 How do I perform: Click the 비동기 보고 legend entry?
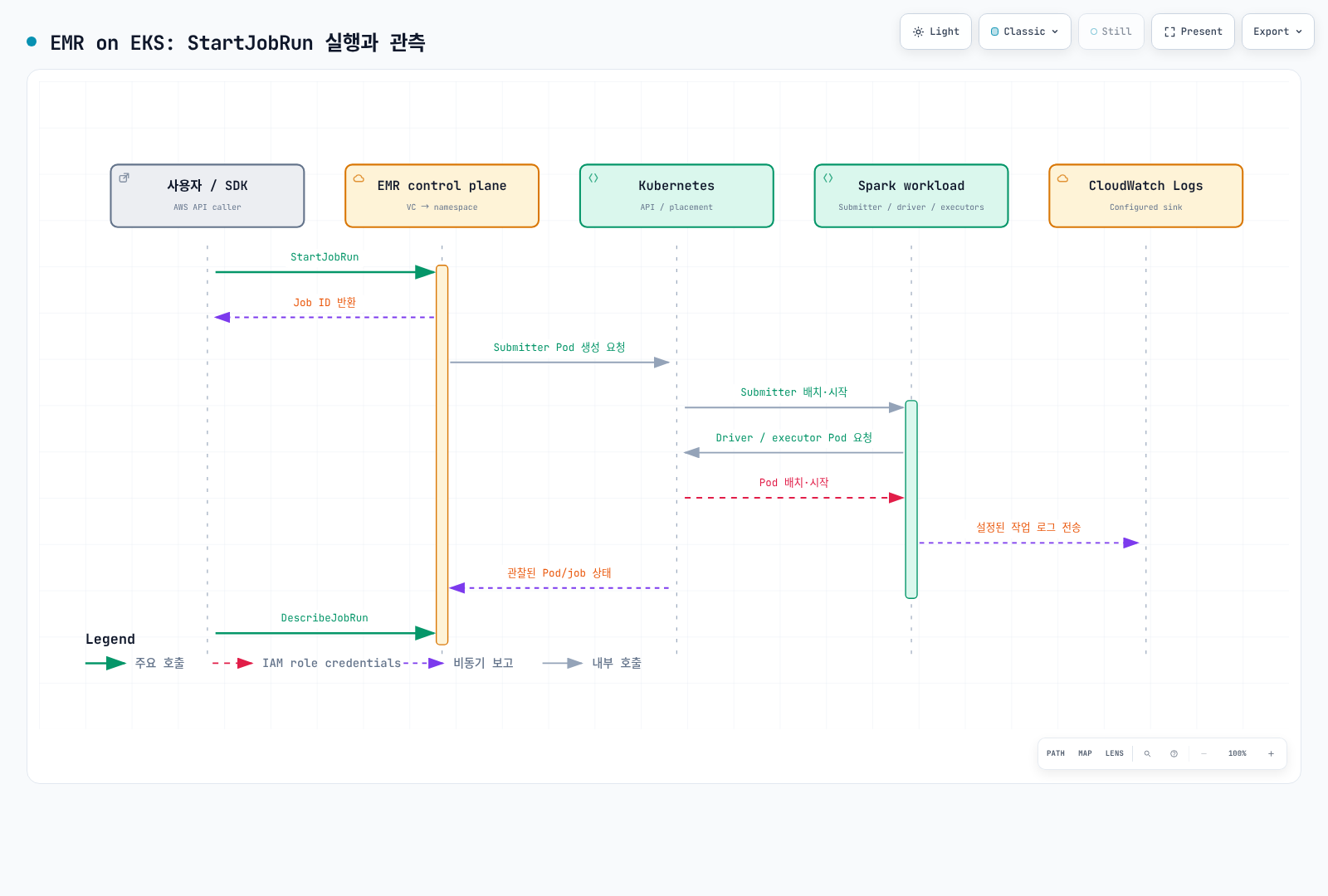[458, 663]
